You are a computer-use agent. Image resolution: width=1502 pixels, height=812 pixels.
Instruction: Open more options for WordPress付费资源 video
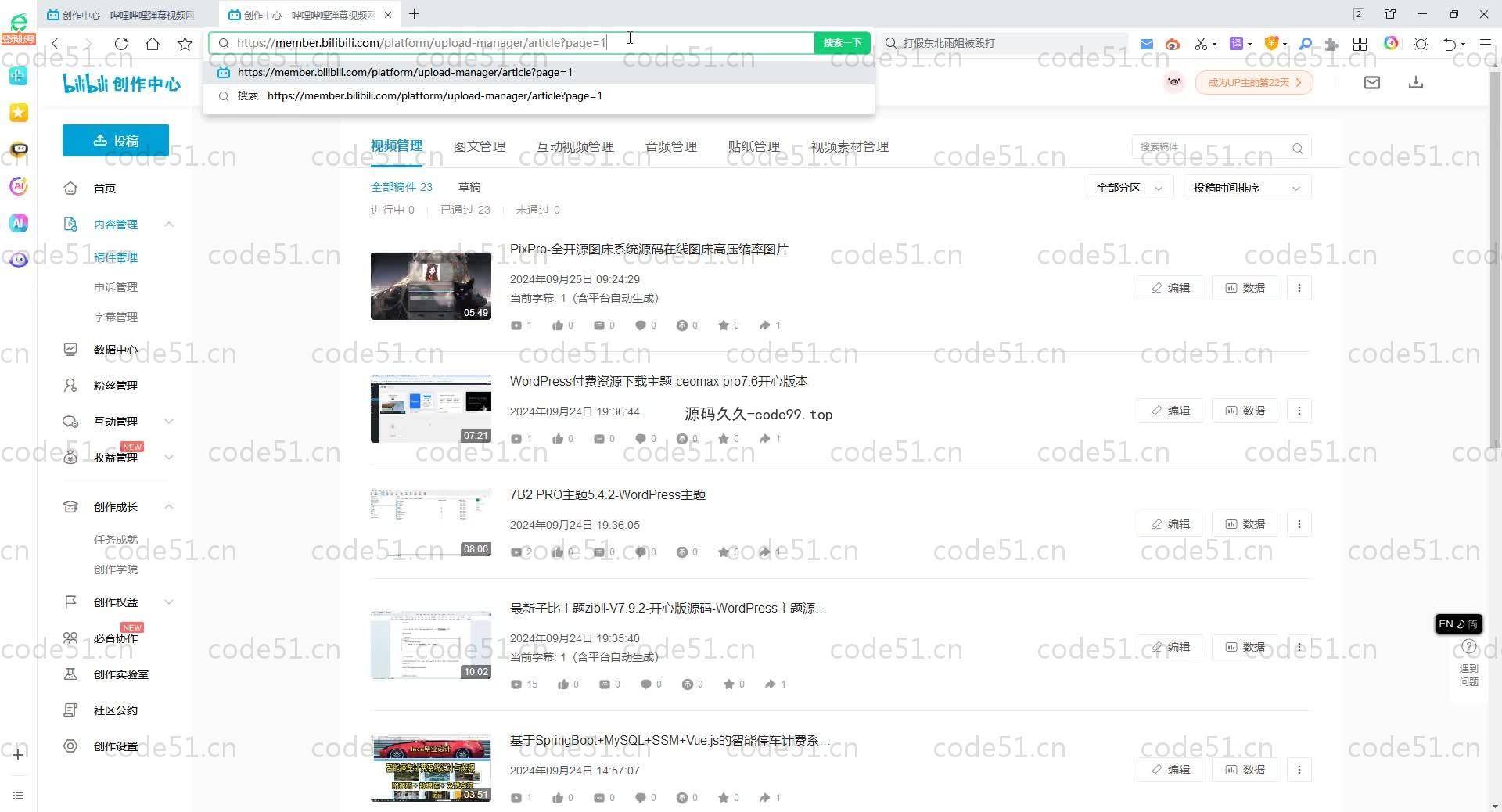(1299, 411)
